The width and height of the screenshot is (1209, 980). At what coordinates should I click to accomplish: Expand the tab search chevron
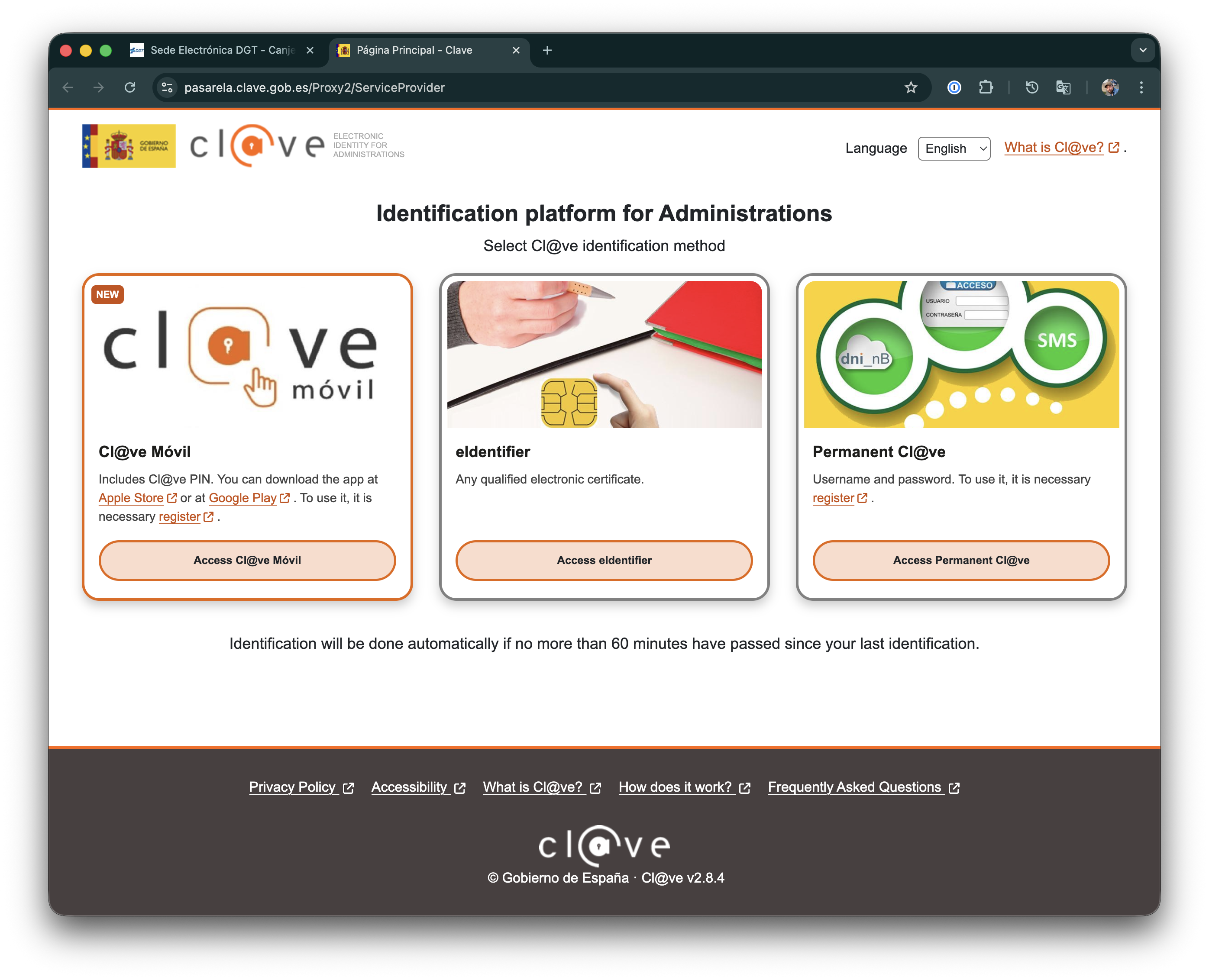pos(1142,50)
